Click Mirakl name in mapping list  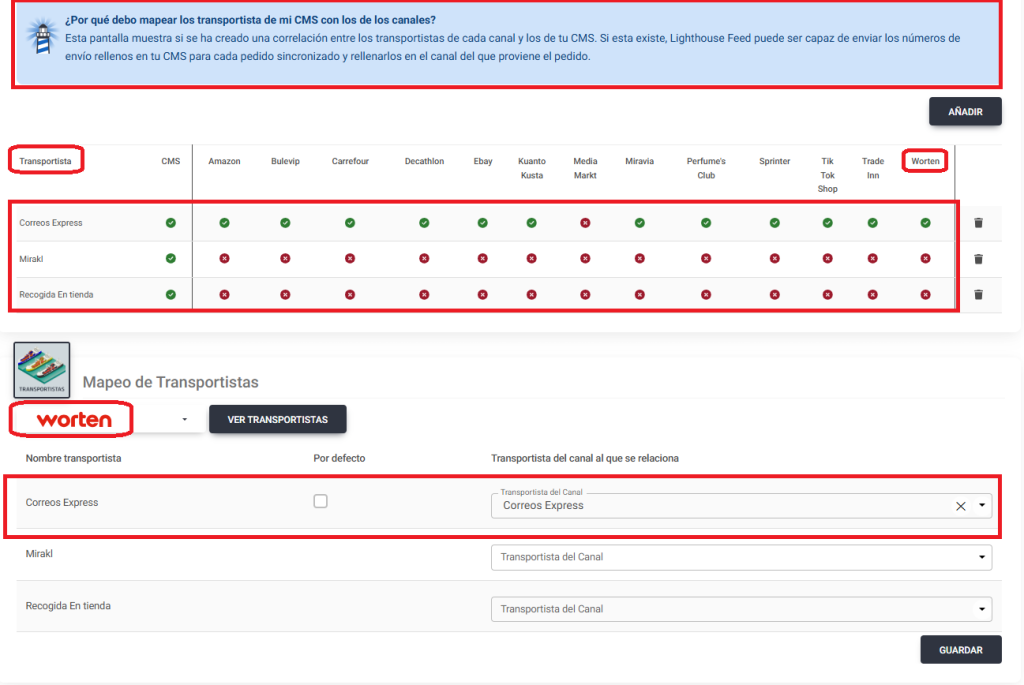click(x=39, y=554)
